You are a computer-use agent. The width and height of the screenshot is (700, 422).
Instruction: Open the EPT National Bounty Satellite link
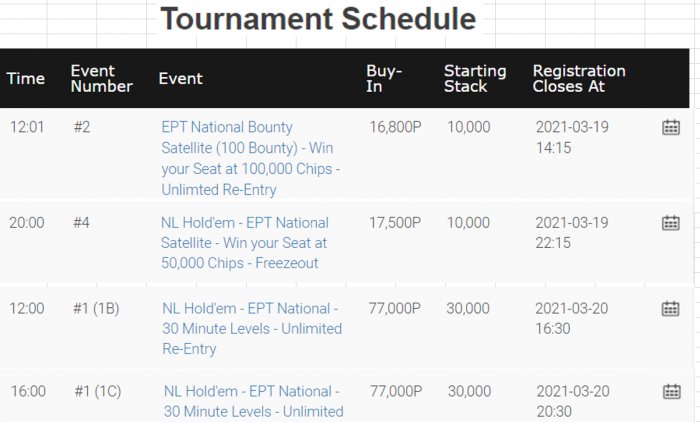tap(250, 158)
